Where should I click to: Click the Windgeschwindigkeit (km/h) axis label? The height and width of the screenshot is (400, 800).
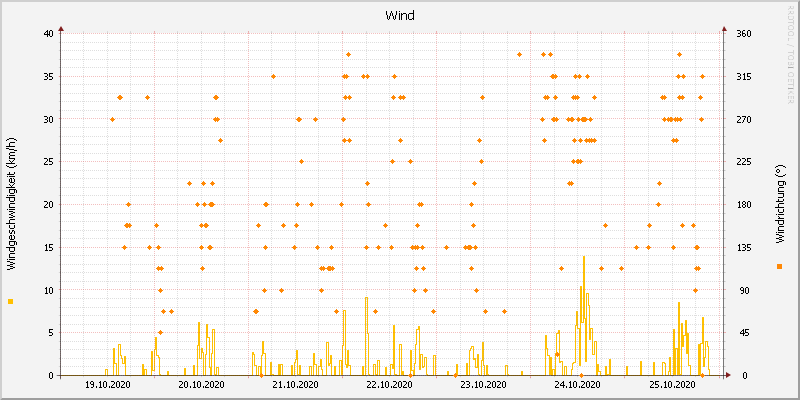(x=11, y=204)
